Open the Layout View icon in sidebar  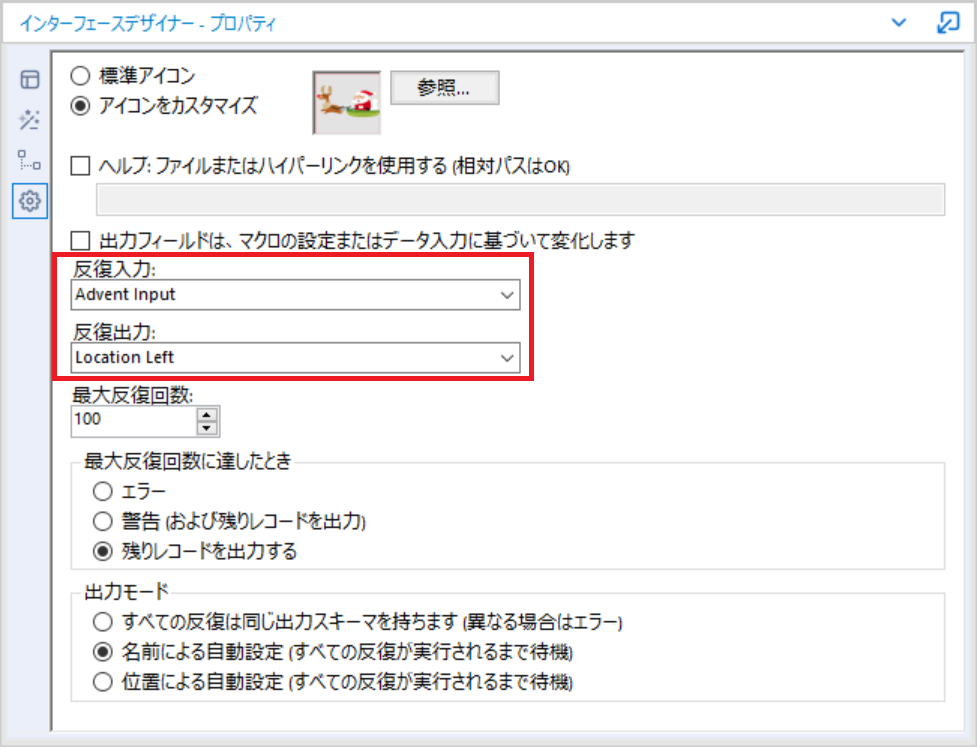click(x=29, y=80)
